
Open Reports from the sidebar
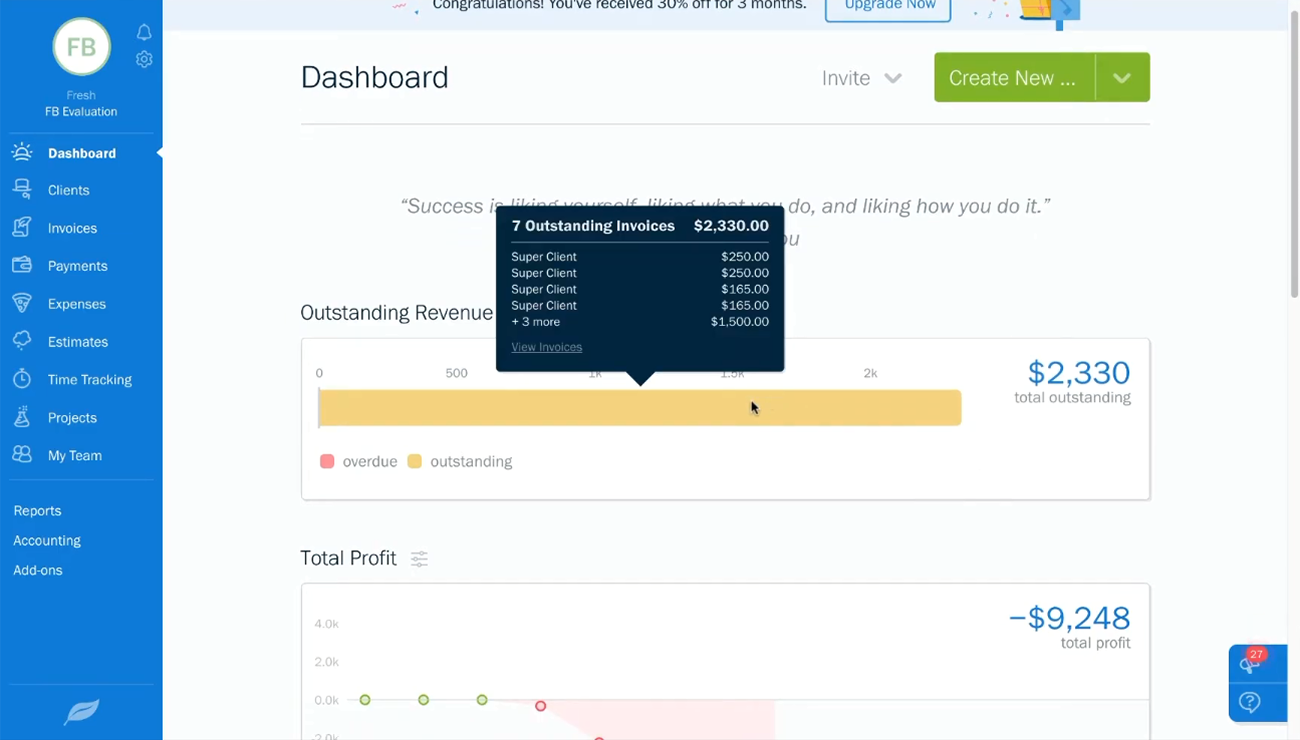click(37, 510)
